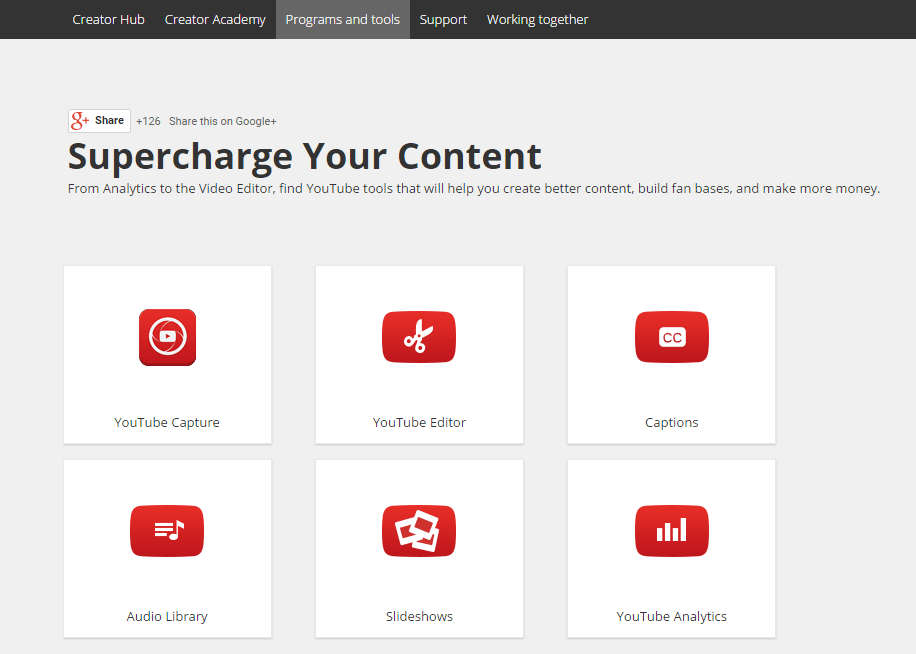The height and width of the screenshot is (654, 916).
Task: Open the Slideshows photo stack icon
Action: pyautogui.click(x=419, y=531)
